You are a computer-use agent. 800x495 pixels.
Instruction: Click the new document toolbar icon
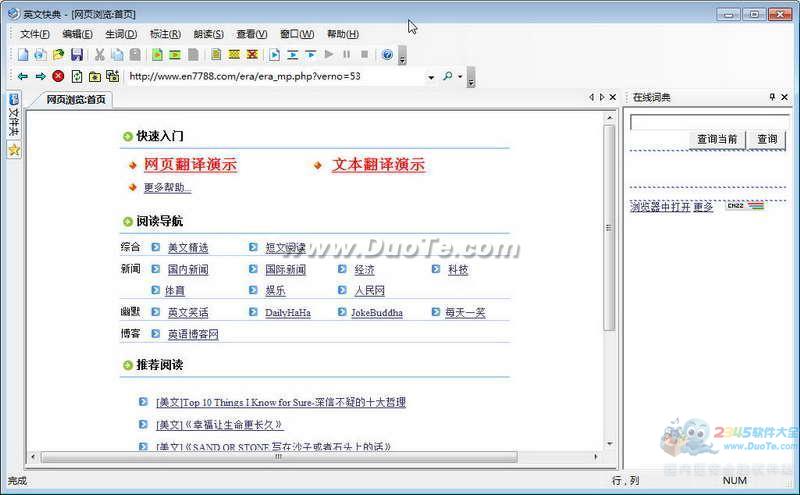(x=22, y=55)
